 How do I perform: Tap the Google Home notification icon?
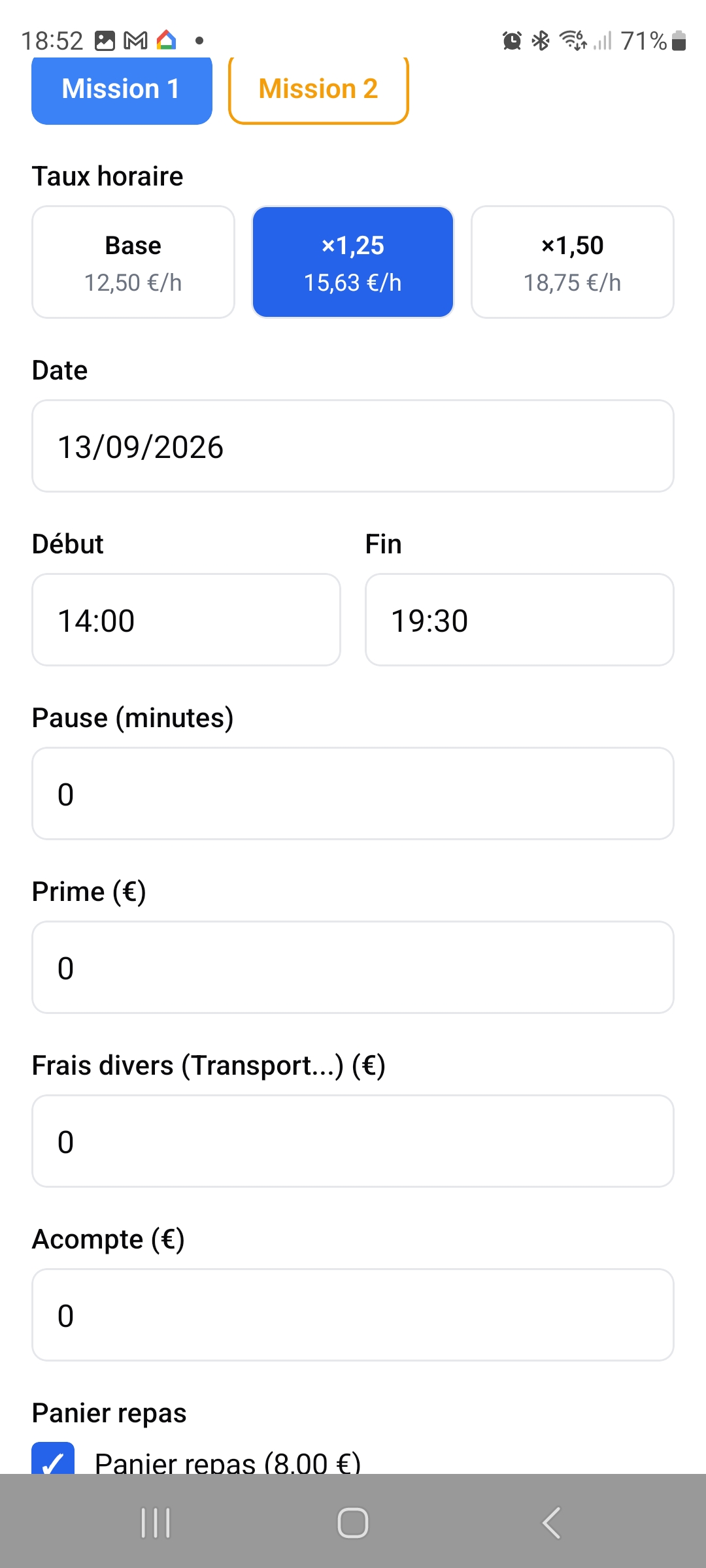click(167, 41)
